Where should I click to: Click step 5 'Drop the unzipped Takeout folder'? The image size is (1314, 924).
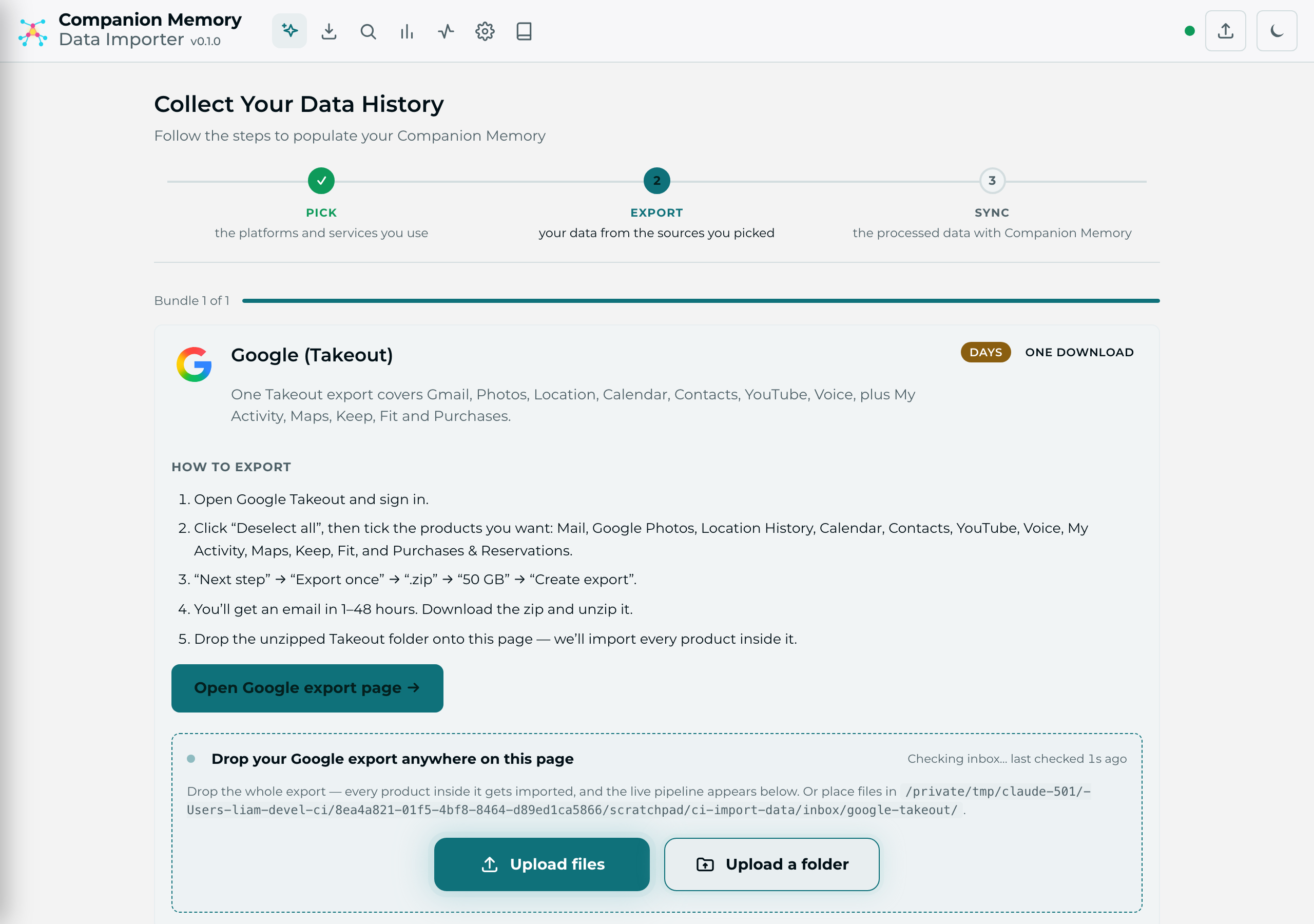pos(495,639)
